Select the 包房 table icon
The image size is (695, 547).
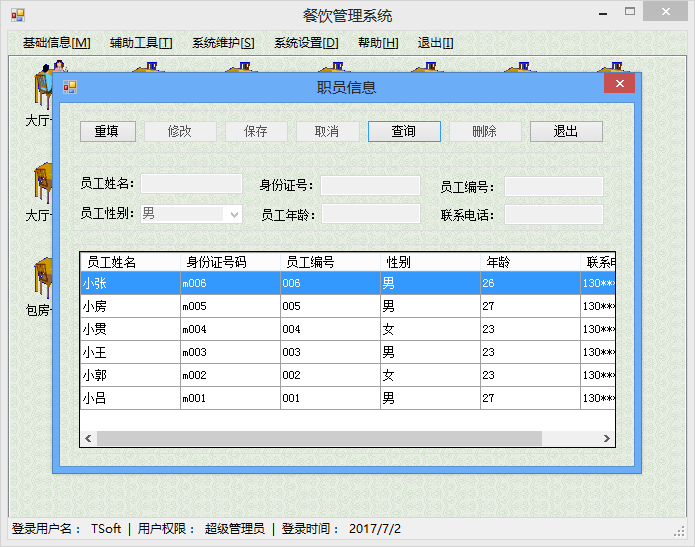(x=43, y=277)
